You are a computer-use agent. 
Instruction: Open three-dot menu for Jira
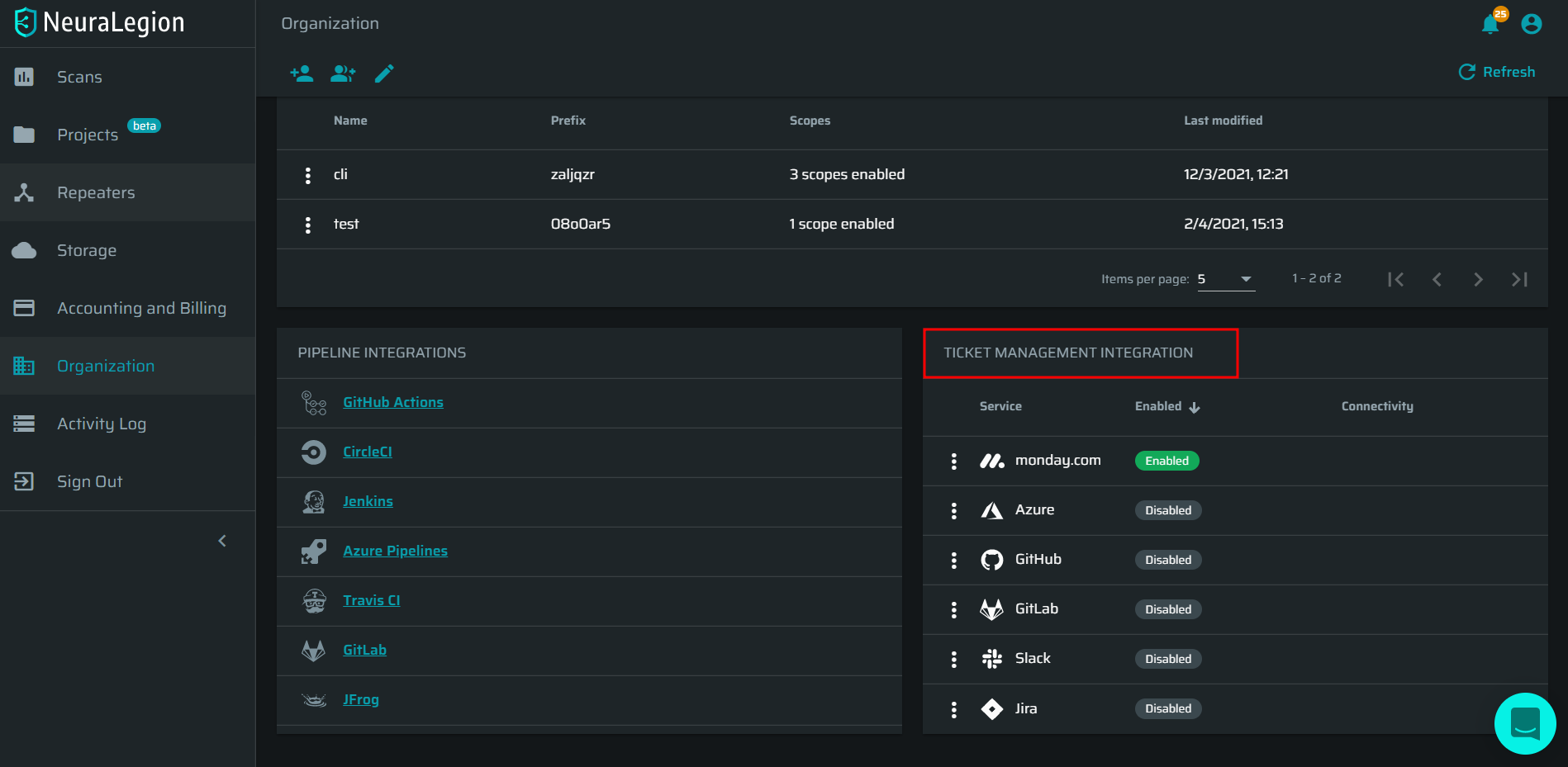[x=954, y=710]
